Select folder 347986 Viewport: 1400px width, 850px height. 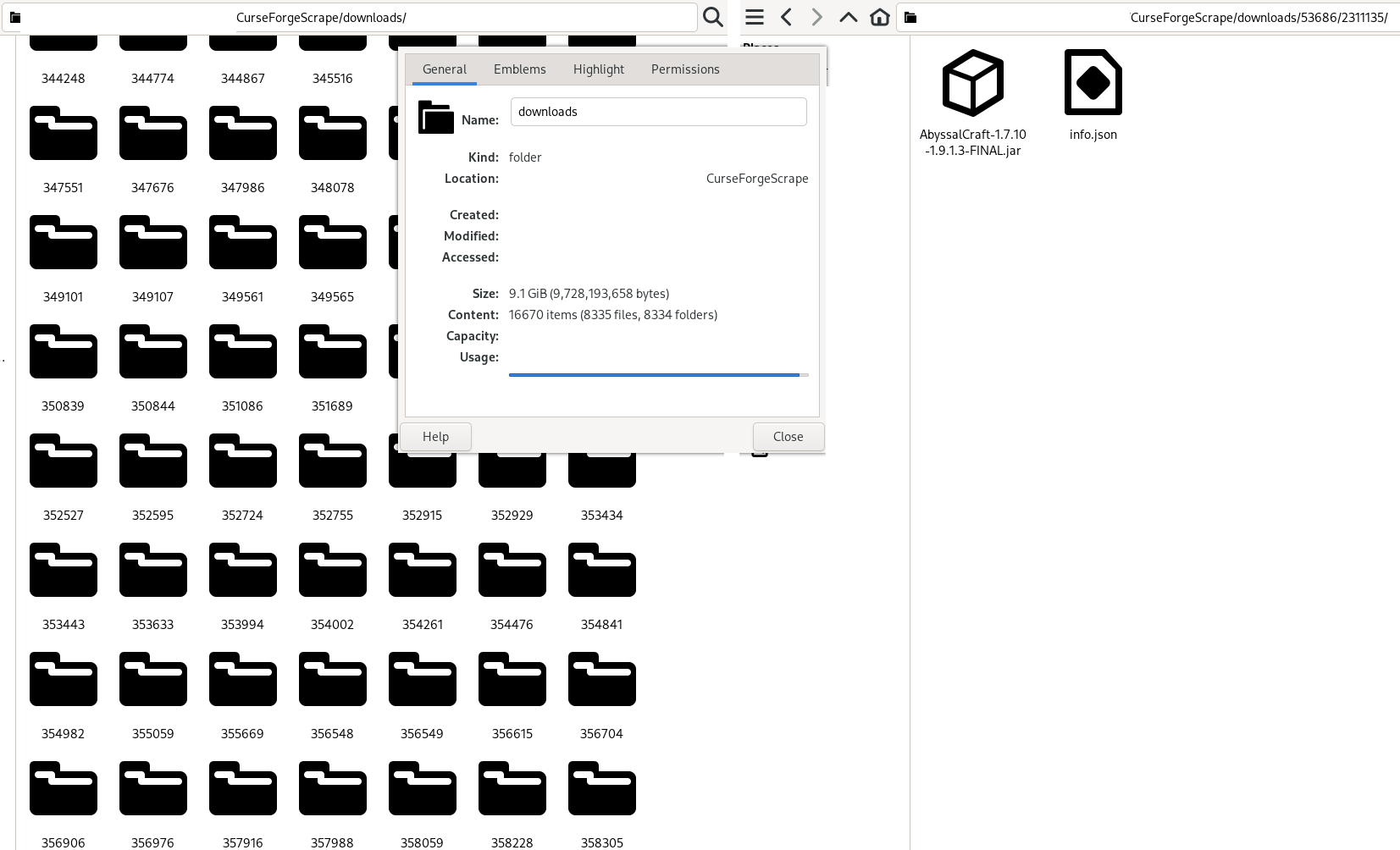click(x=243, y=133)
